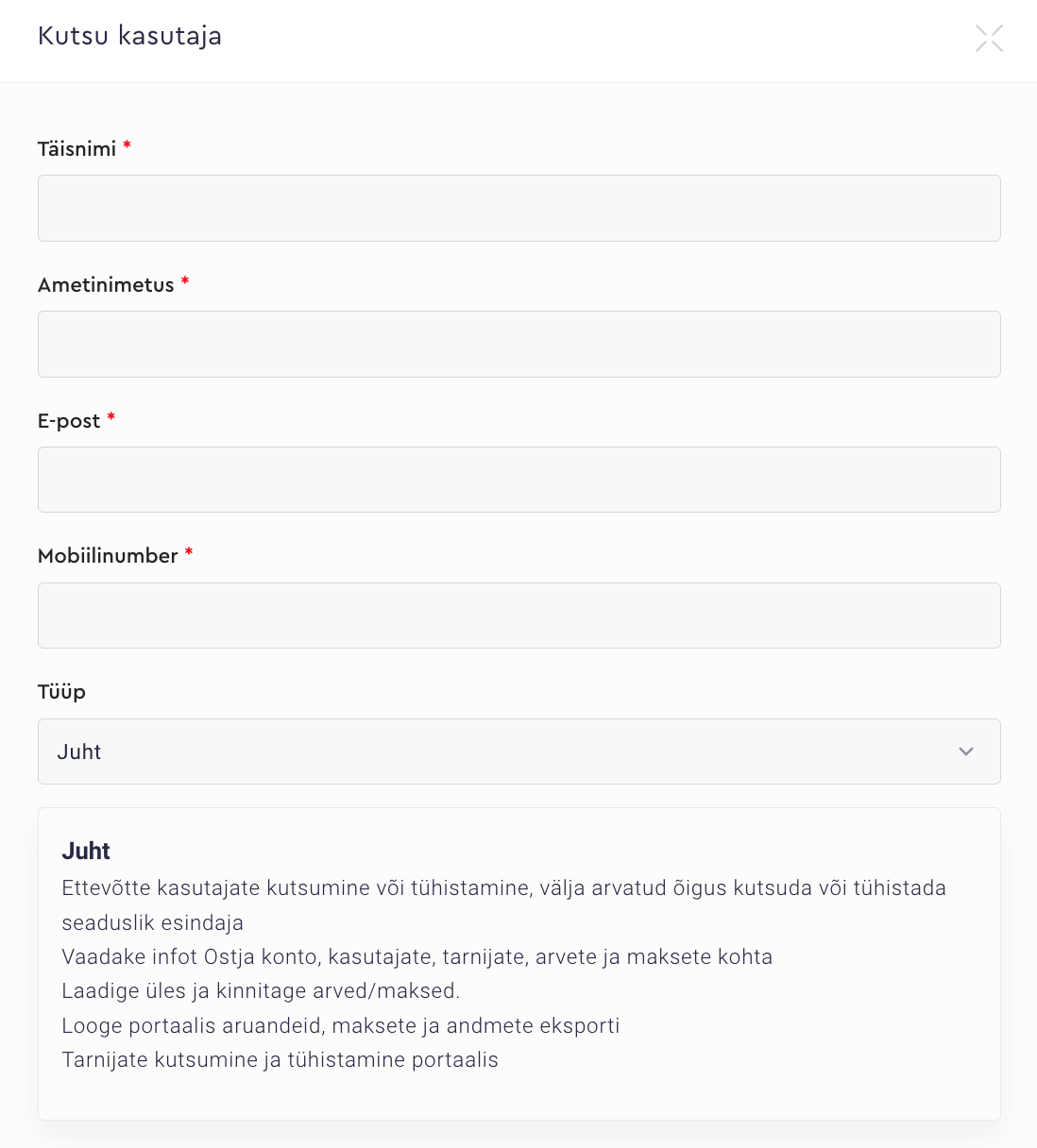Click the 'Vaadake infot Ostja konto' line
The image size is (1037, 1148).
click(x=416, y=957)
